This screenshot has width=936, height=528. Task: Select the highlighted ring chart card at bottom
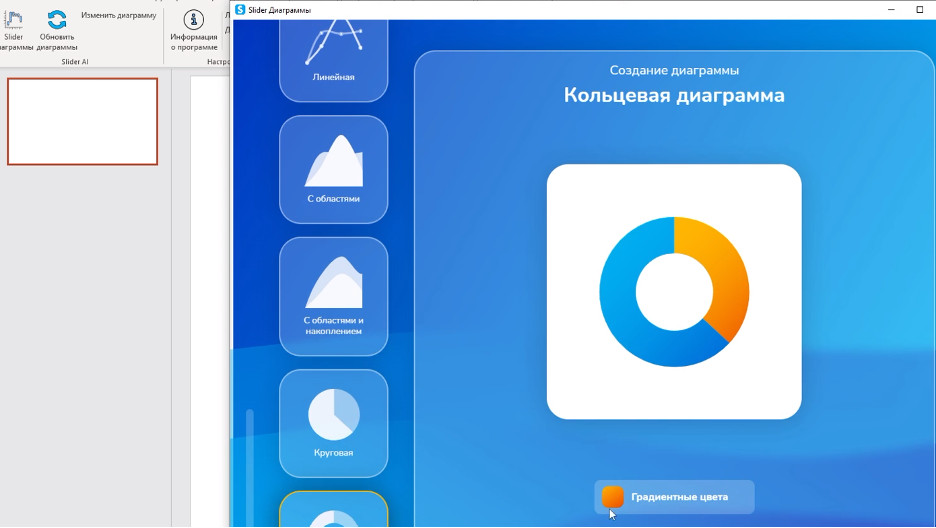[333, 510]
